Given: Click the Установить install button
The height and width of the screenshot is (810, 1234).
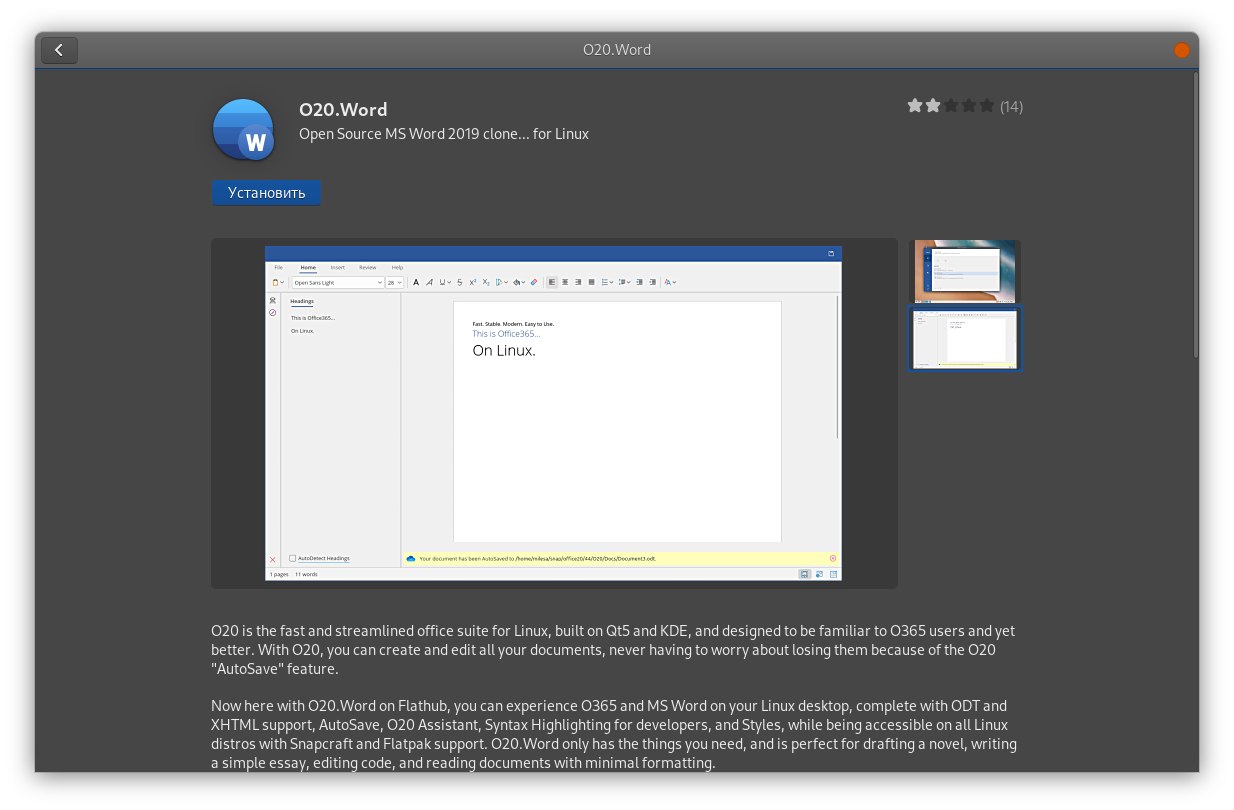Looking at the screenshot, I should 266,193.
